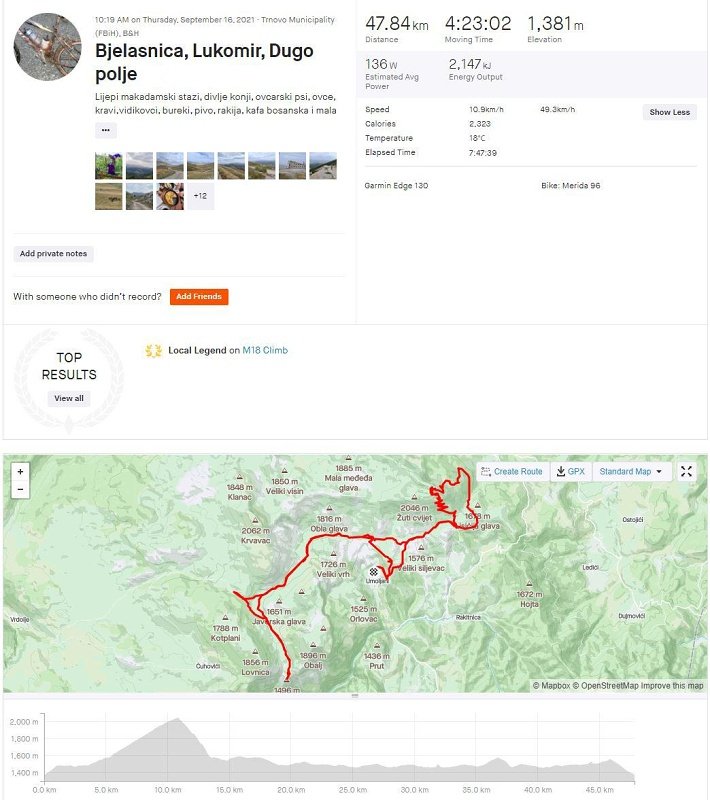Click the elevation chart peak near 10 km
Viewport: 710px width, 800px height.
[x=177, y=719]
